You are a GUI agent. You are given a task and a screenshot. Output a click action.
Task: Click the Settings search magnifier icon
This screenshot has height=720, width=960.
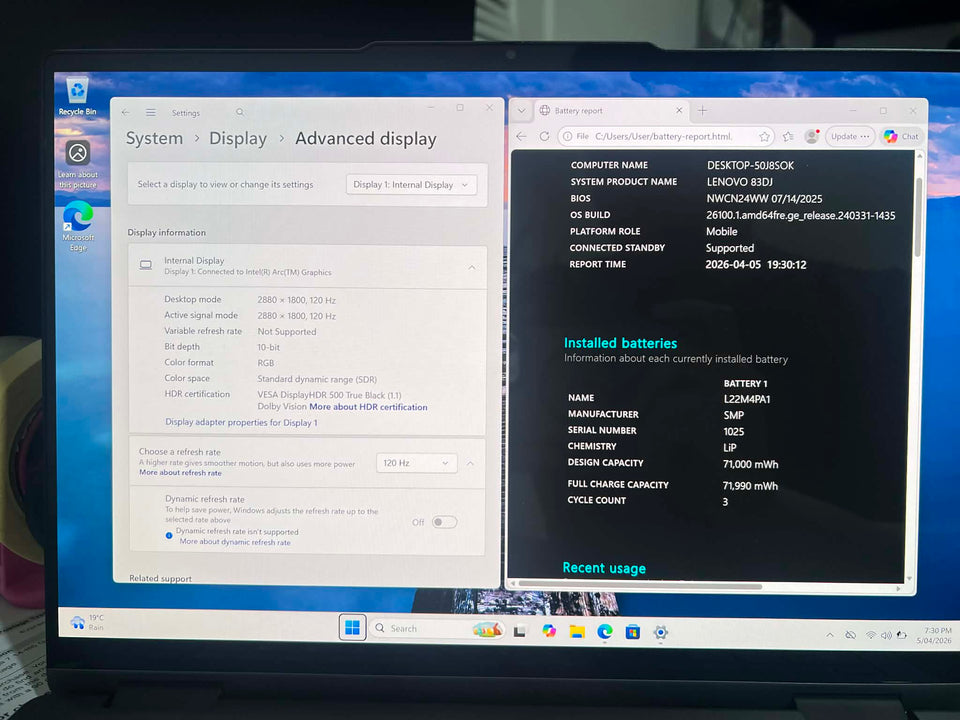(x=240, y=113)
